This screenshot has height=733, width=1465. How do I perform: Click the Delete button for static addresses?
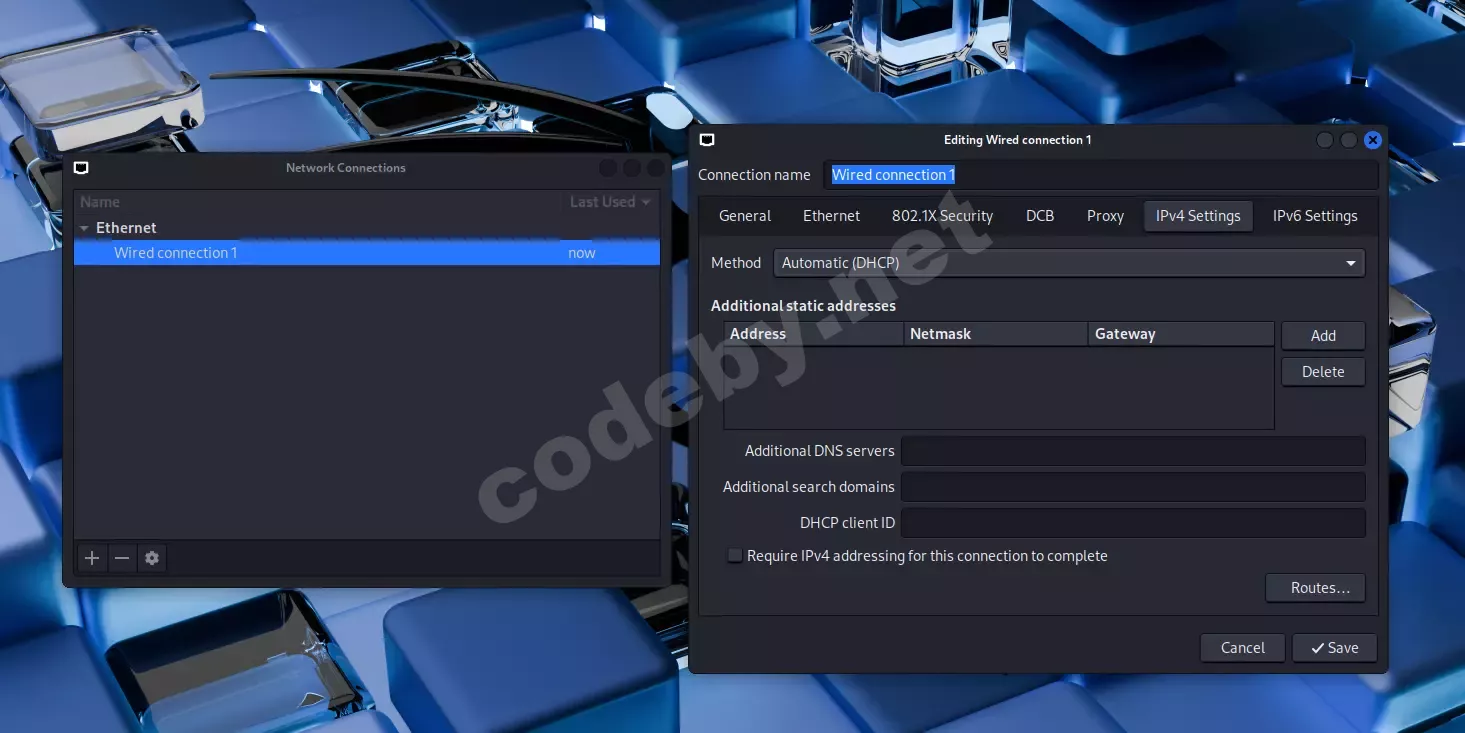(x=1323, y=372)
